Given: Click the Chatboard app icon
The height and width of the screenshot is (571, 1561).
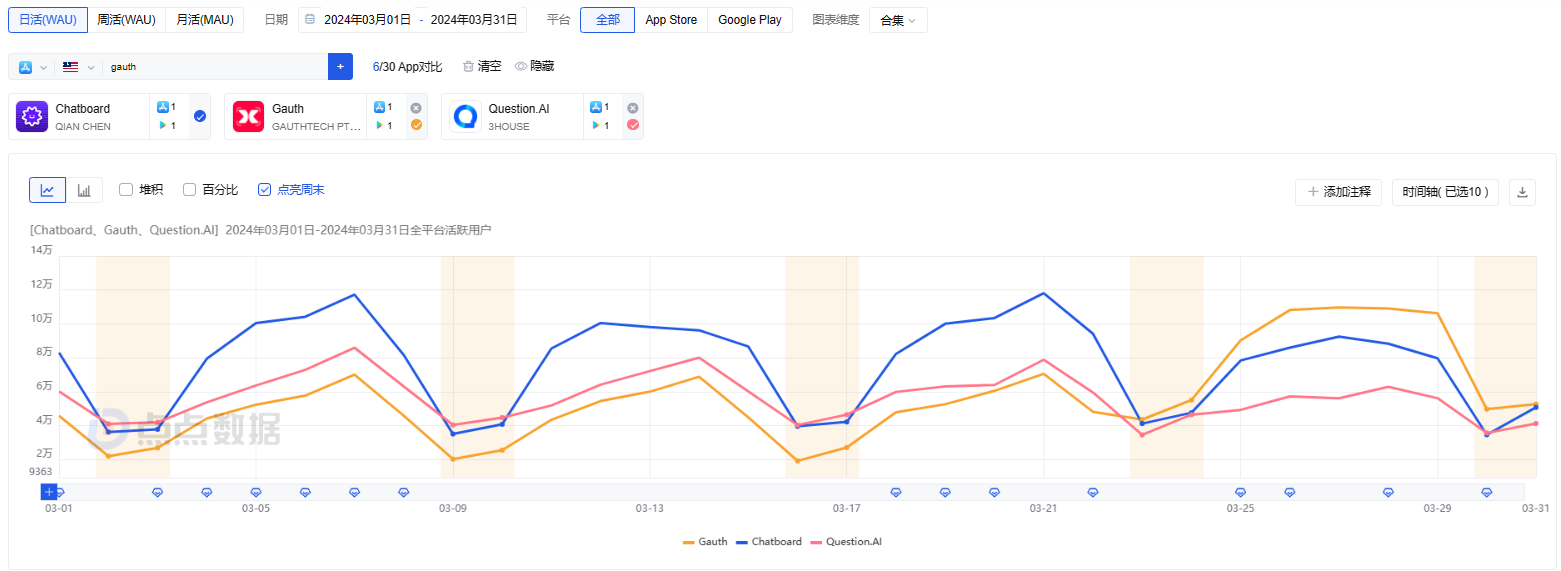Looking at the screenshot, I should point(32,117).
